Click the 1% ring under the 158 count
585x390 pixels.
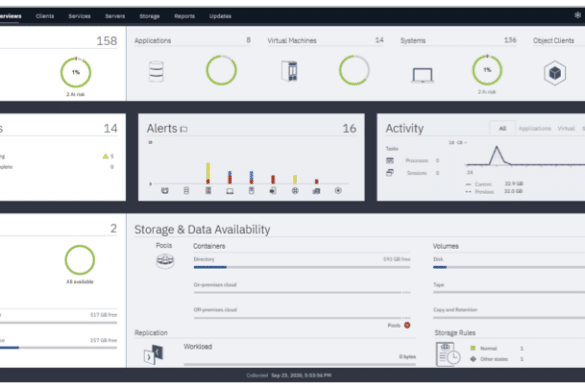coord(76,72)
